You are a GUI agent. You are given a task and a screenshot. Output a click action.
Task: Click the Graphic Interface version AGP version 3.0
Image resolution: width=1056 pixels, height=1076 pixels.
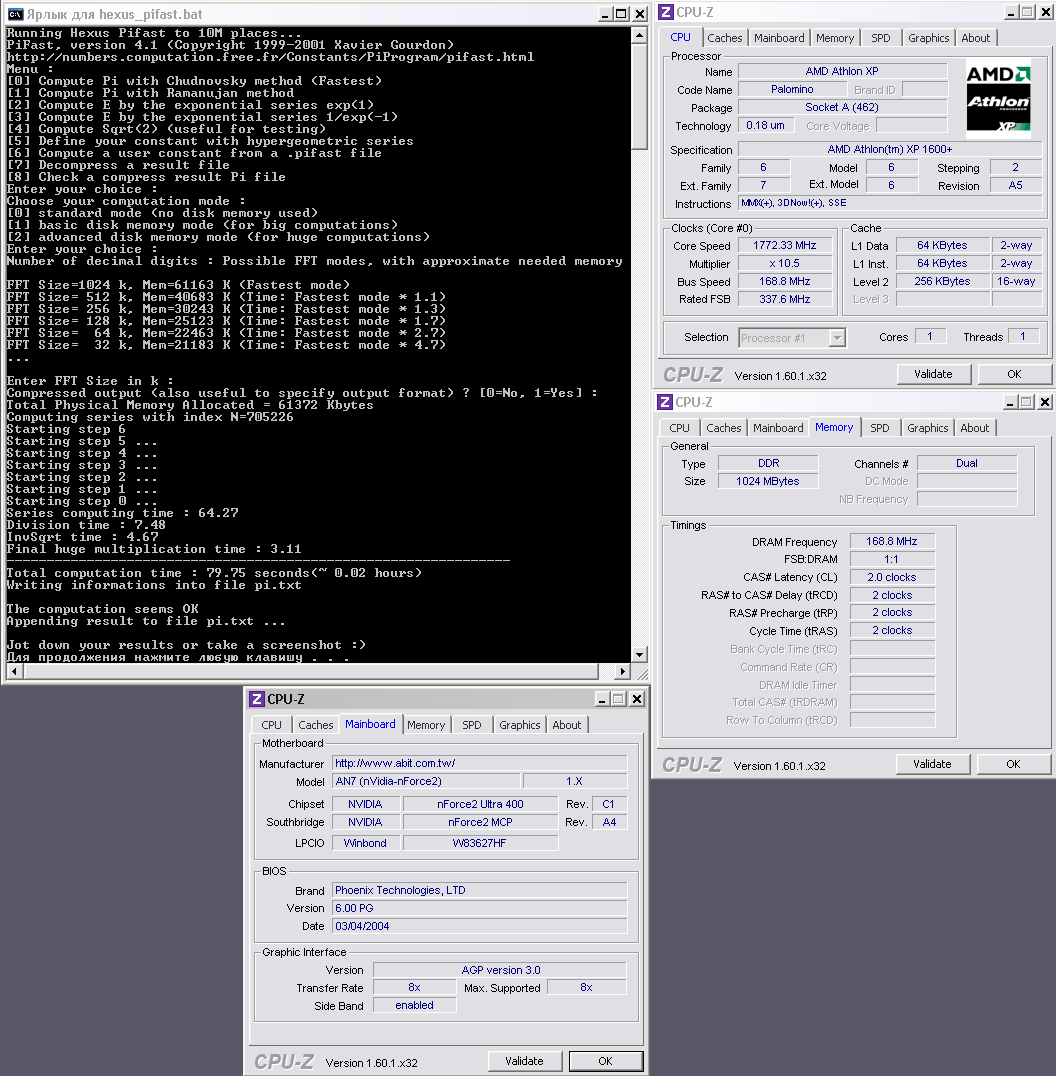(x=500, y=970)
